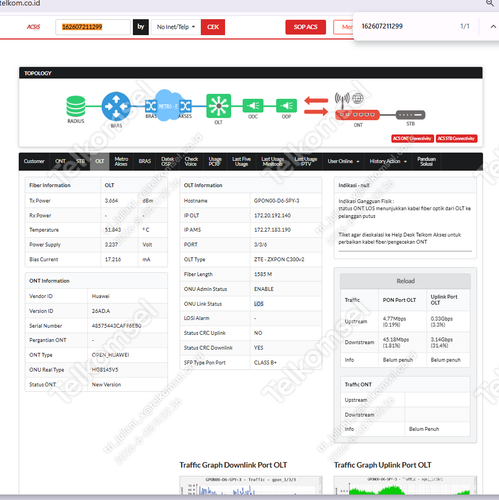Click the TOPOLOGY panel header
Screen dimensions: 499x500
(251, 73)
